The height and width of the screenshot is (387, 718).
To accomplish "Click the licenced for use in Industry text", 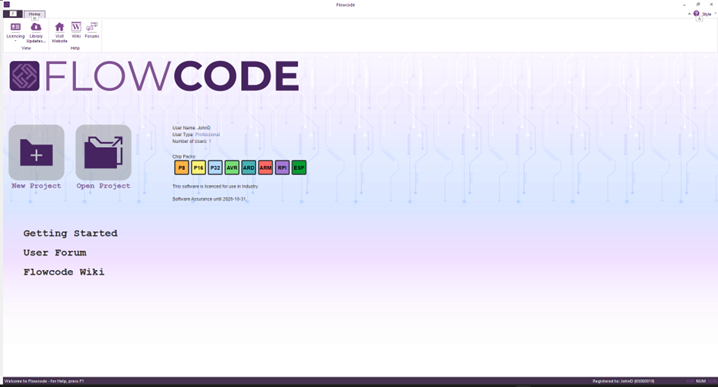I will (x=215, y=186).
